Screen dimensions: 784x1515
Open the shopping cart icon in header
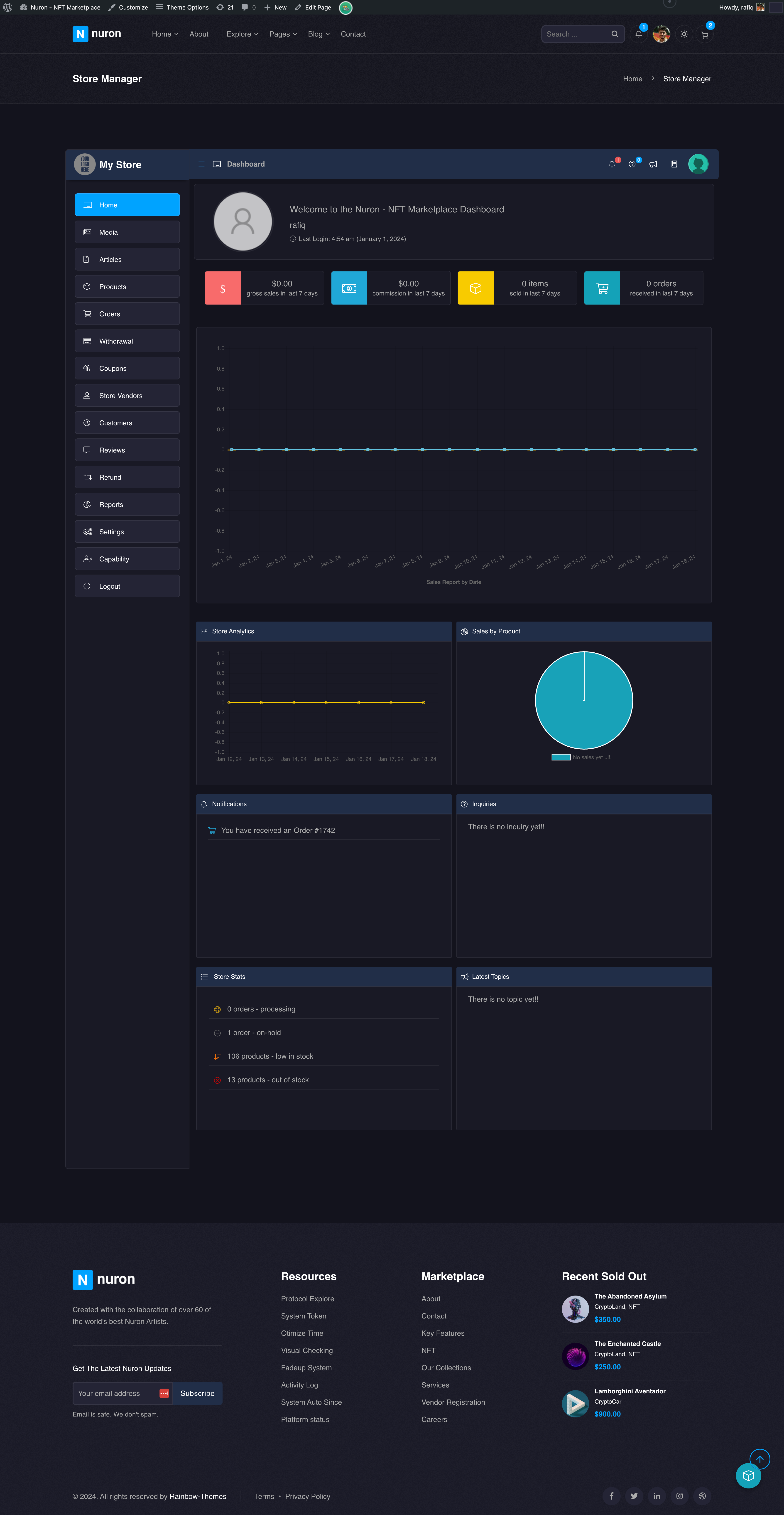pyautogui.click(x=705, y=35)
